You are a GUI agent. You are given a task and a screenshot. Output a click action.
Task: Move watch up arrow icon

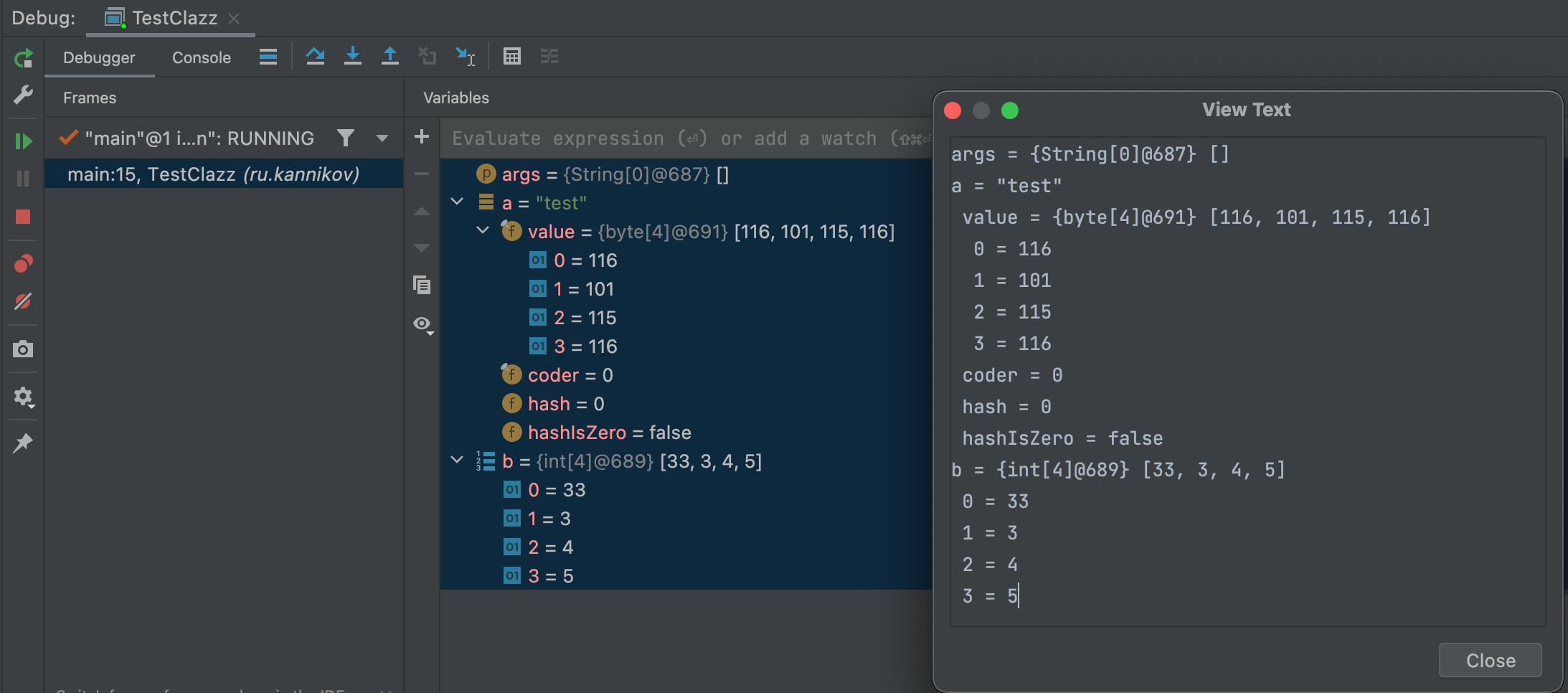point(422,212)
